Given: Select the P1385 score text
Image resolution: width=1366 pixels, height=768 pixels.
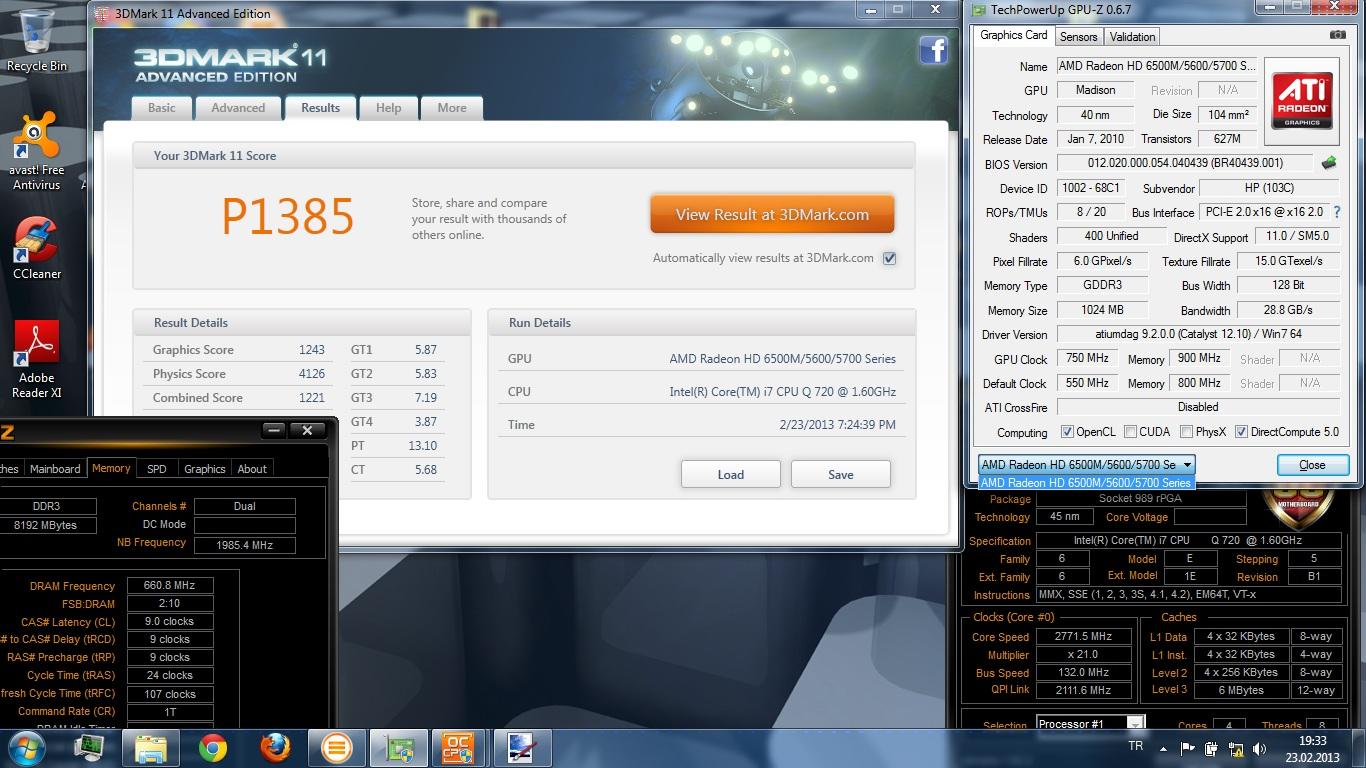Looking at the screenshot, I should [x=288, y=215].
